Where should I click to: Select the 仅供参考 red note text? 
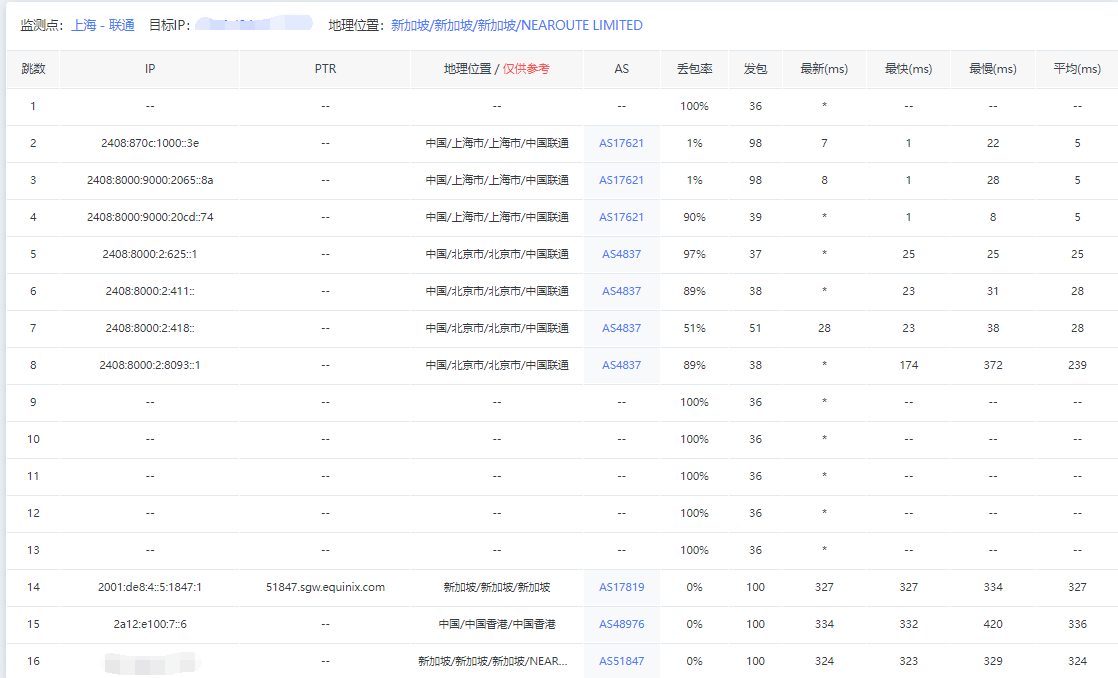(525, 69)
